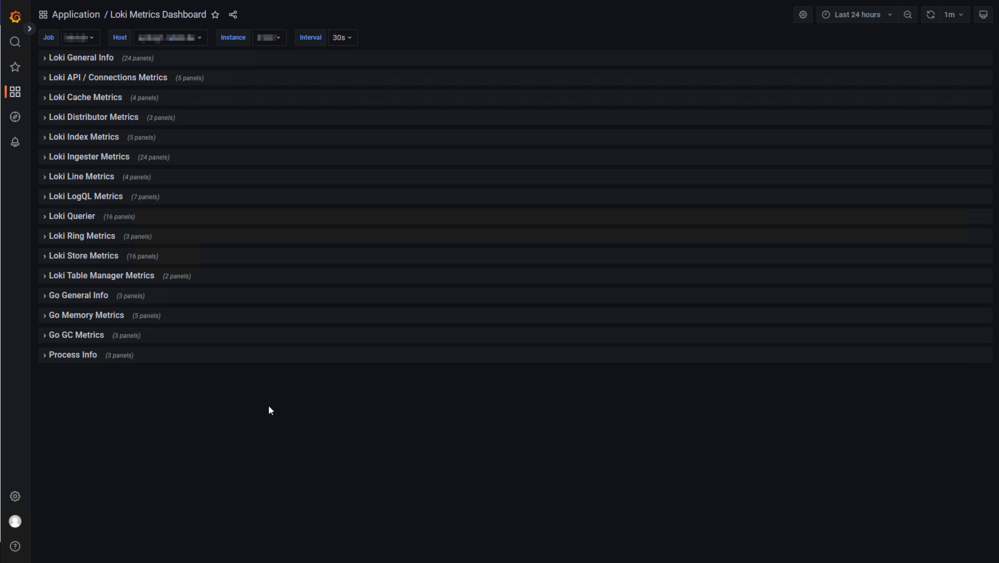This screenshot has width=999, height=563.
Task: Share the dashboard via share icon
Action: pyautogui.click(x=233, y=15)
